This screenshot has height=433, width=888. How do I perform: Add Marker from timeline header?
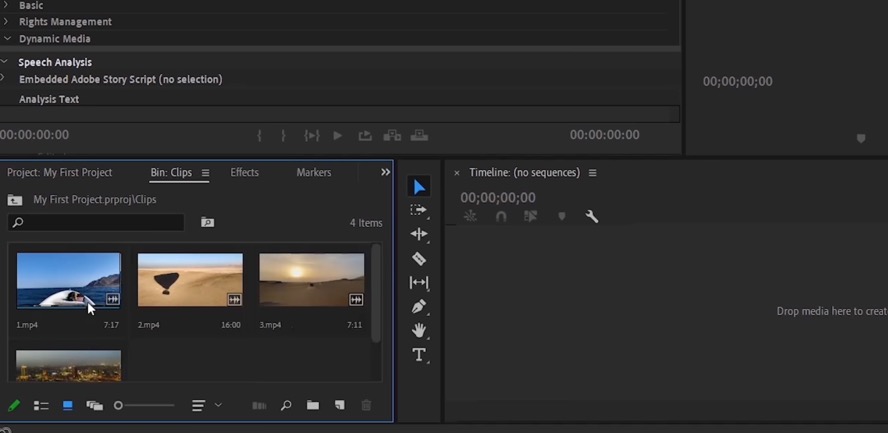coord(562,216)
